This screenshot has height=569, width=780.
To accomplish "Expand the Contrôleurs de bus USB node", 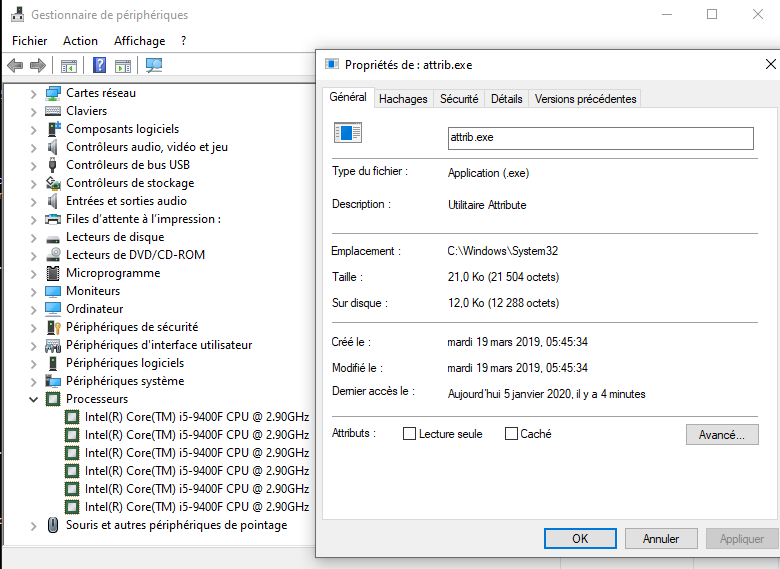I will pyautogui.click(x=33, y=165).
